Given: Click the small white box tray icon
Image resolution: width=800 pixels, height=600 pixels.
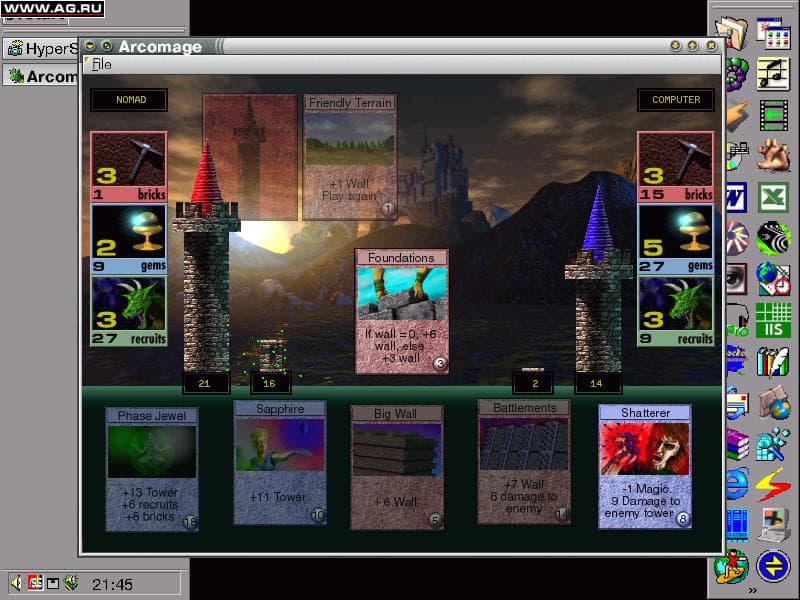Looking at the screenshot, I should click(x=53, y=583).
